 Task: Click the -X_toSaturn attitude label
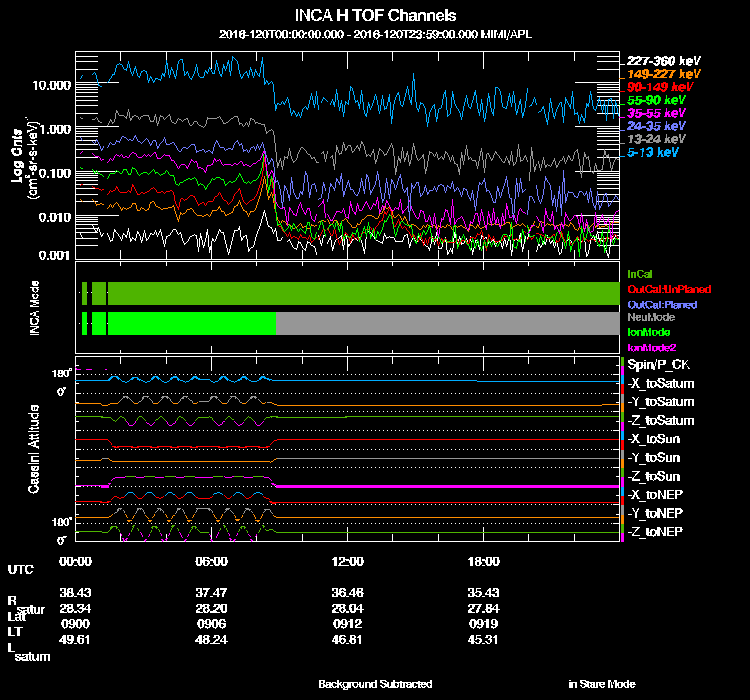(x=661, y=383)
